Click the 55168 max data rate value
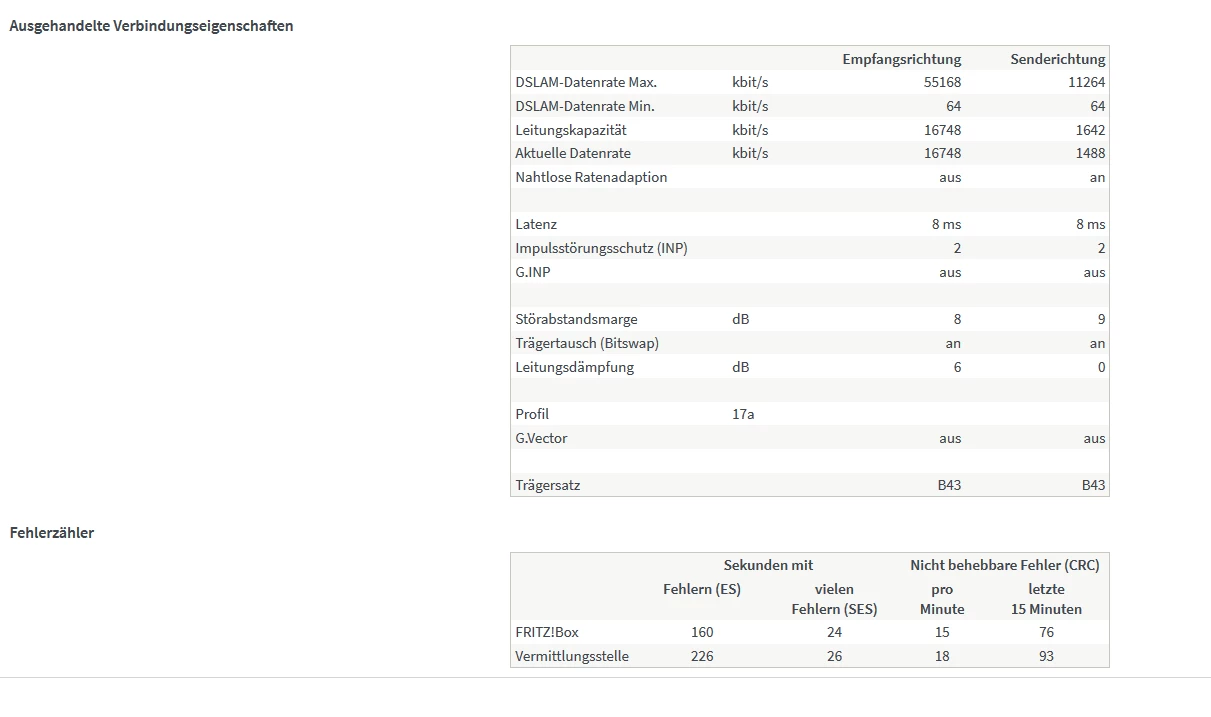 click(942, 83)
